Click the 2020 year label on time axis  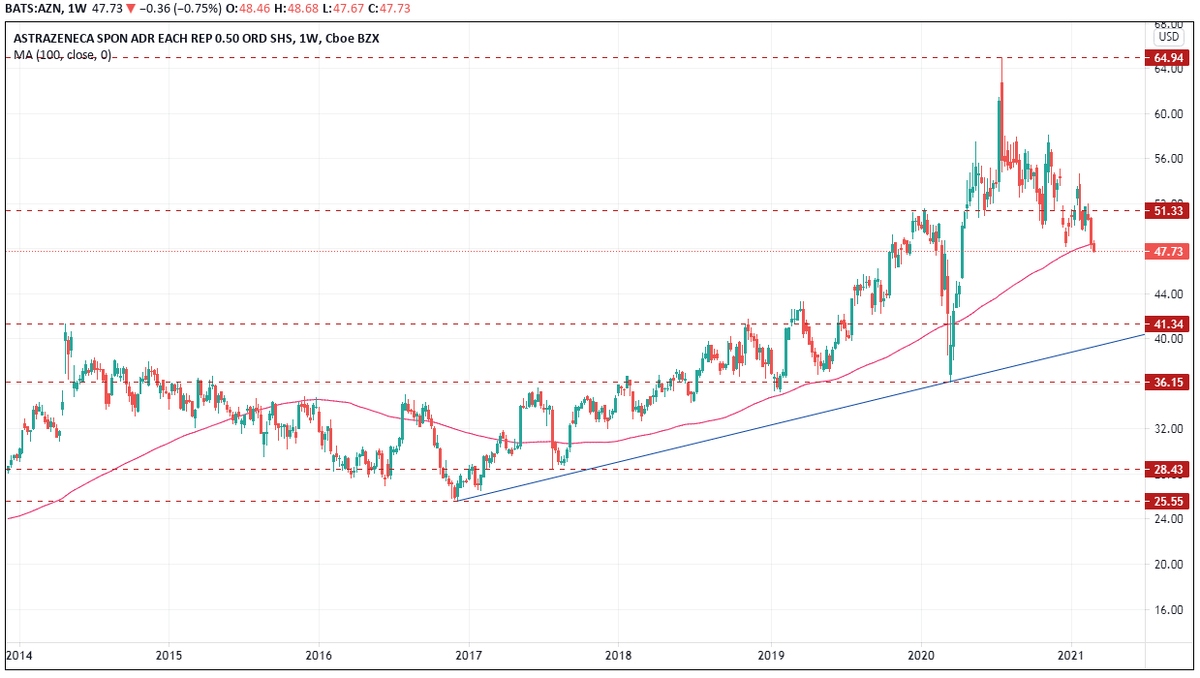click(x=920, y=657)
